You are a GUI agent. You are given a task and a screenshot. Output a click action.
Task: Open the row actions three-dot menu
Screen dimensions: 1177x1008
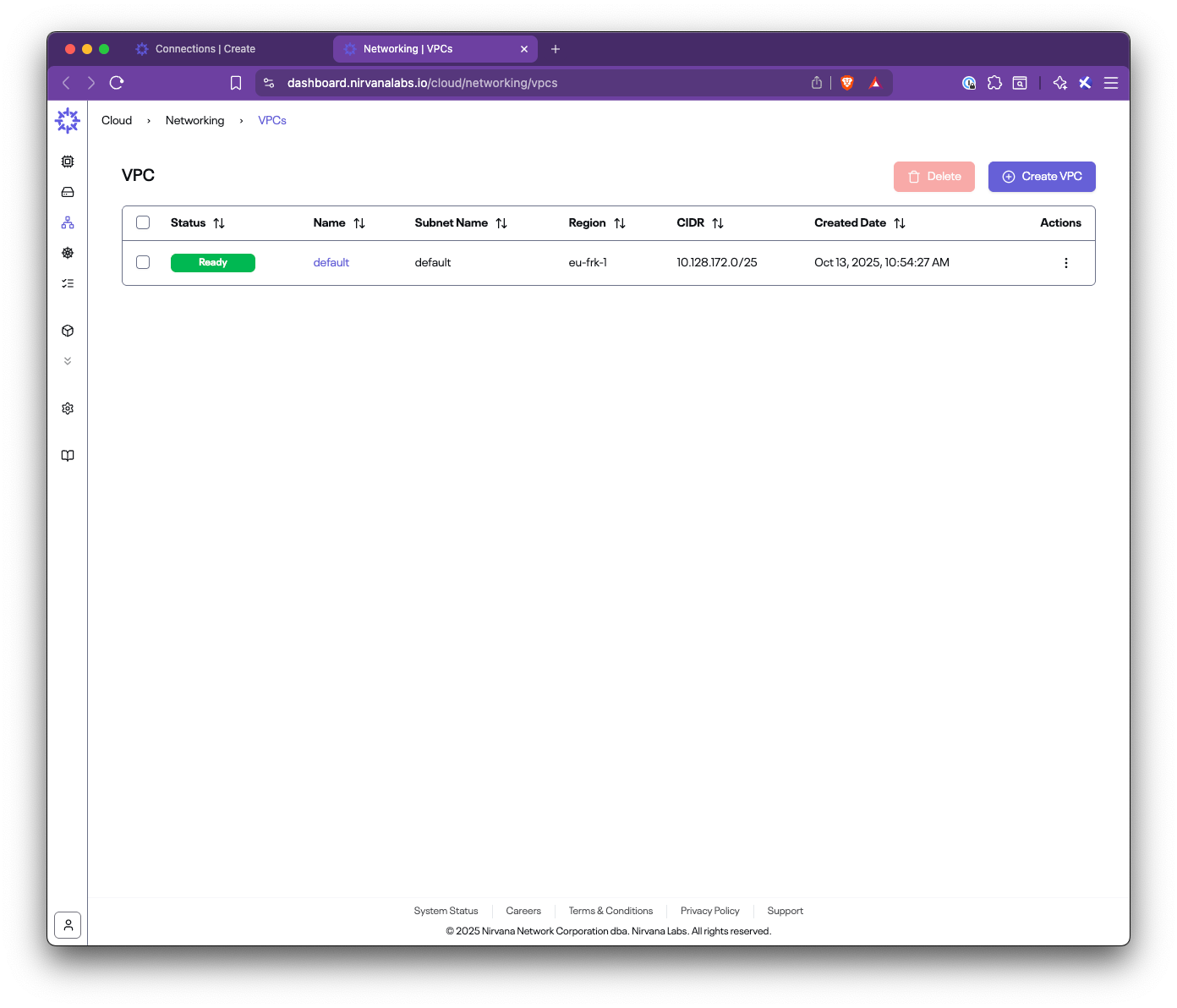tap(1065, 263)
